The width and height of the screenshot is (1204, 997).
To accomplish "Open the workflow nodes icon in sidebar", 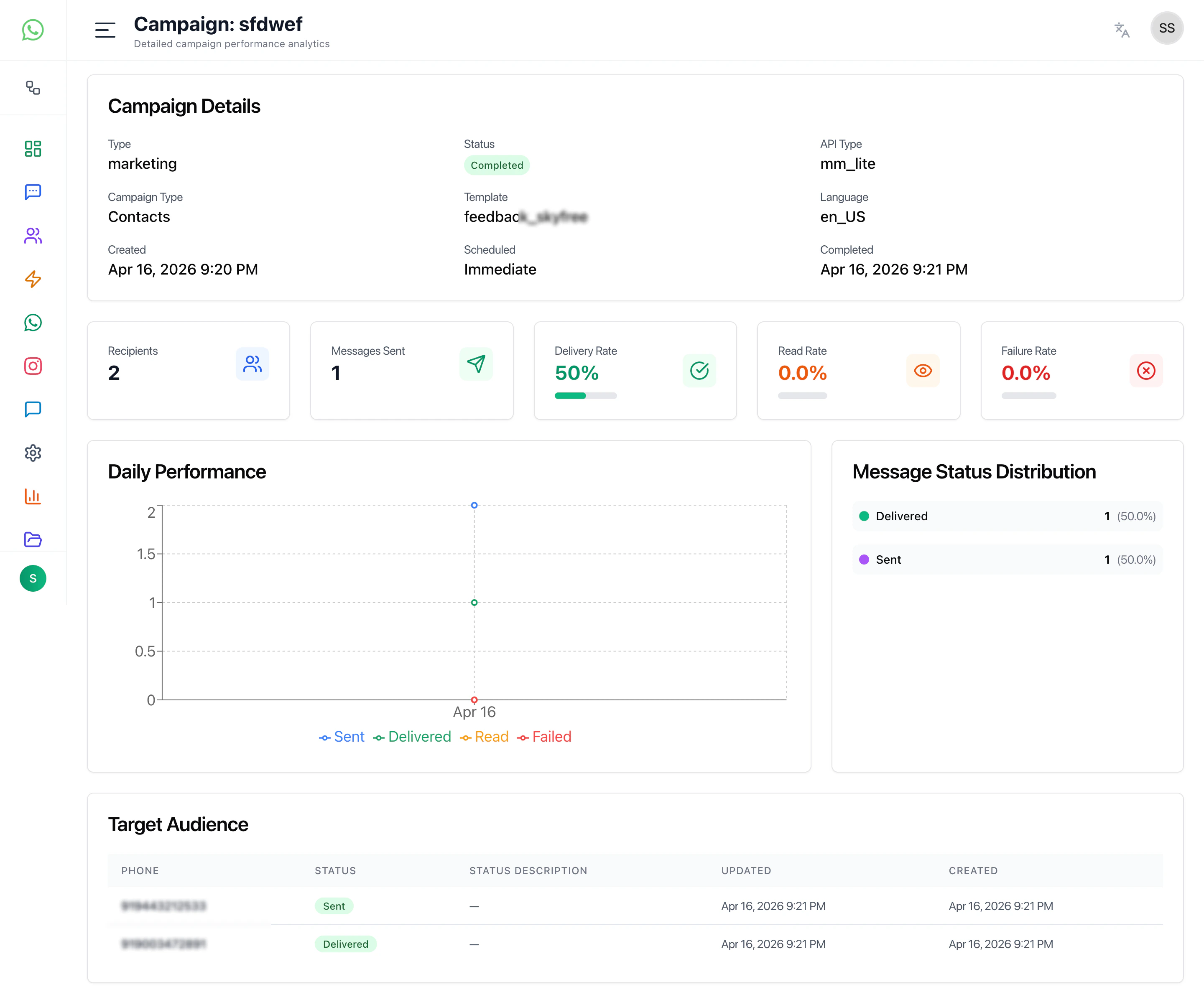I will tap(33, 88).
